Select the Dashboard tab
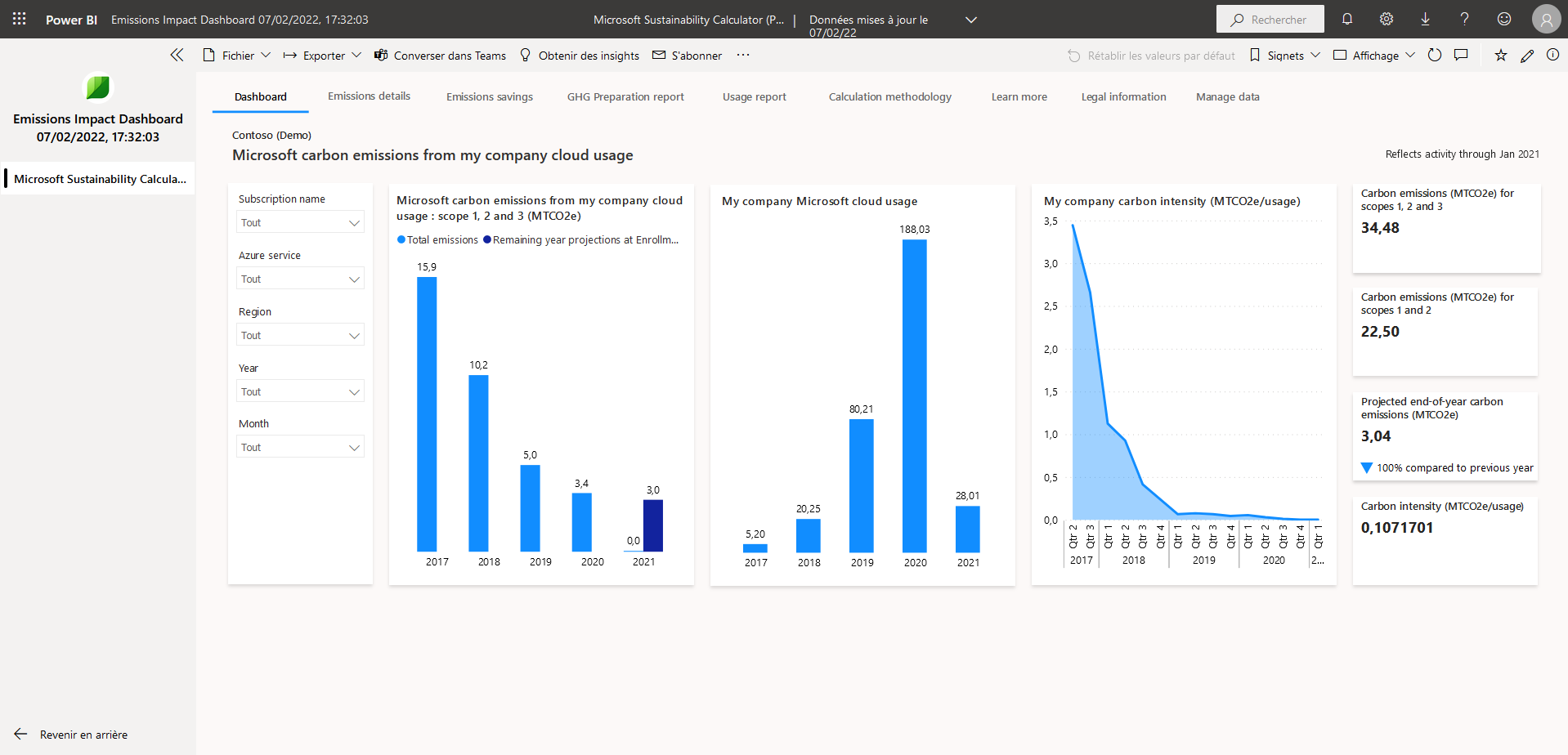Screen dimensions: 1568x755 point(261,96)
